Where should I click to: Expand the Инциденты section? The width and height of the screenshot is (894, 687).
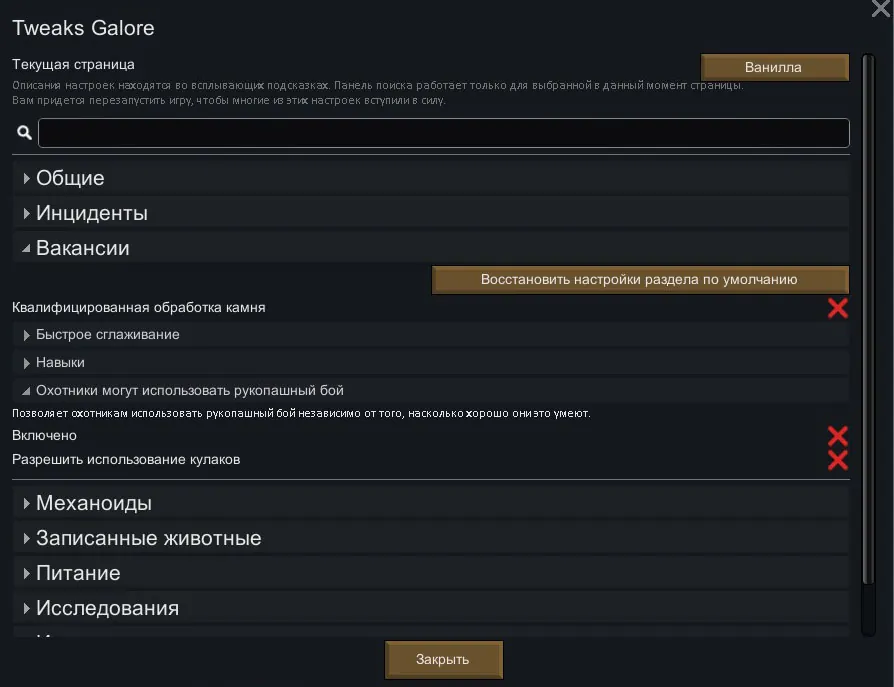tap(91, 213)
